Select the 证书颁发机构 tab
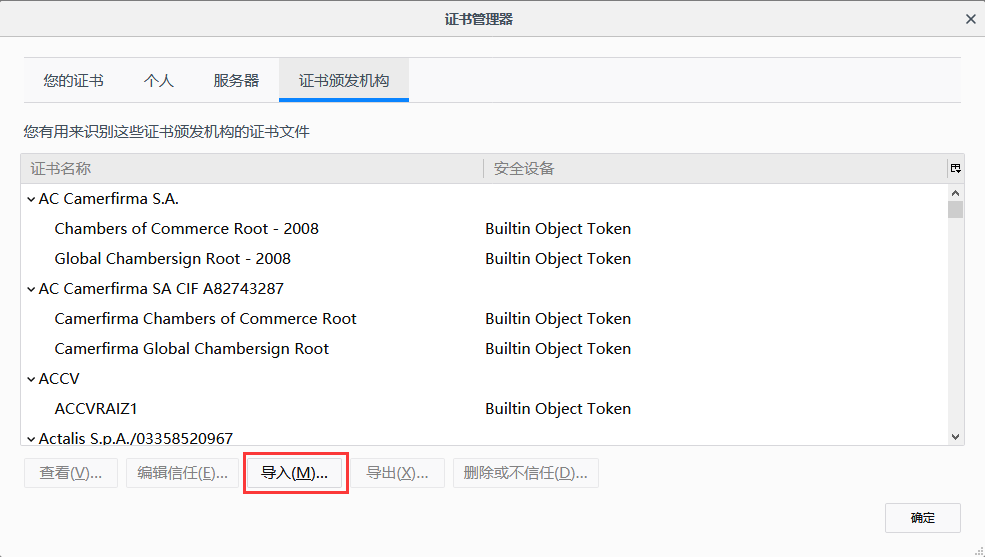Image resolution: width=985 pixels, height=557 pixels. pos(344,81)
